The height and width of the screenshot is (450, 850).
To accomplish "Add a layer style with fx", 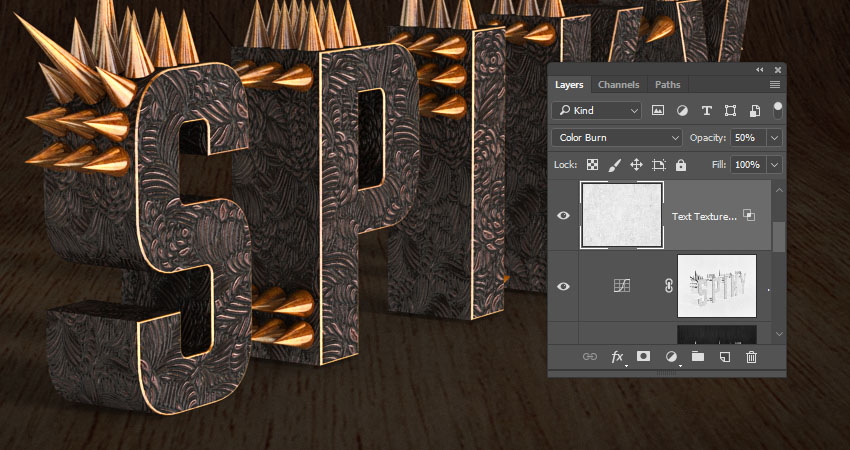I will [x=617, y=357].
